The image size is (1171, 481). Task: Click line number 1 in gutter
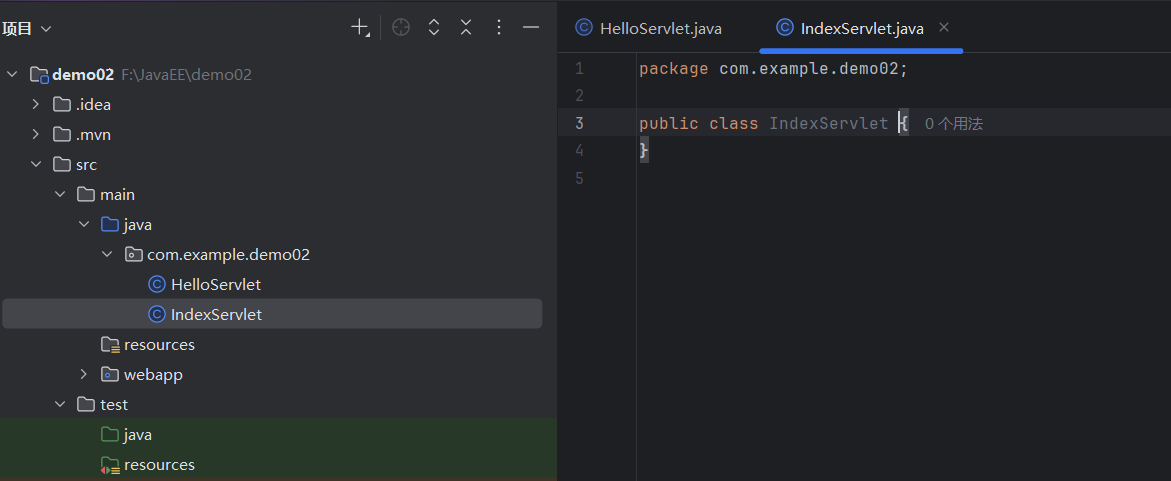(x=580, y=69)
